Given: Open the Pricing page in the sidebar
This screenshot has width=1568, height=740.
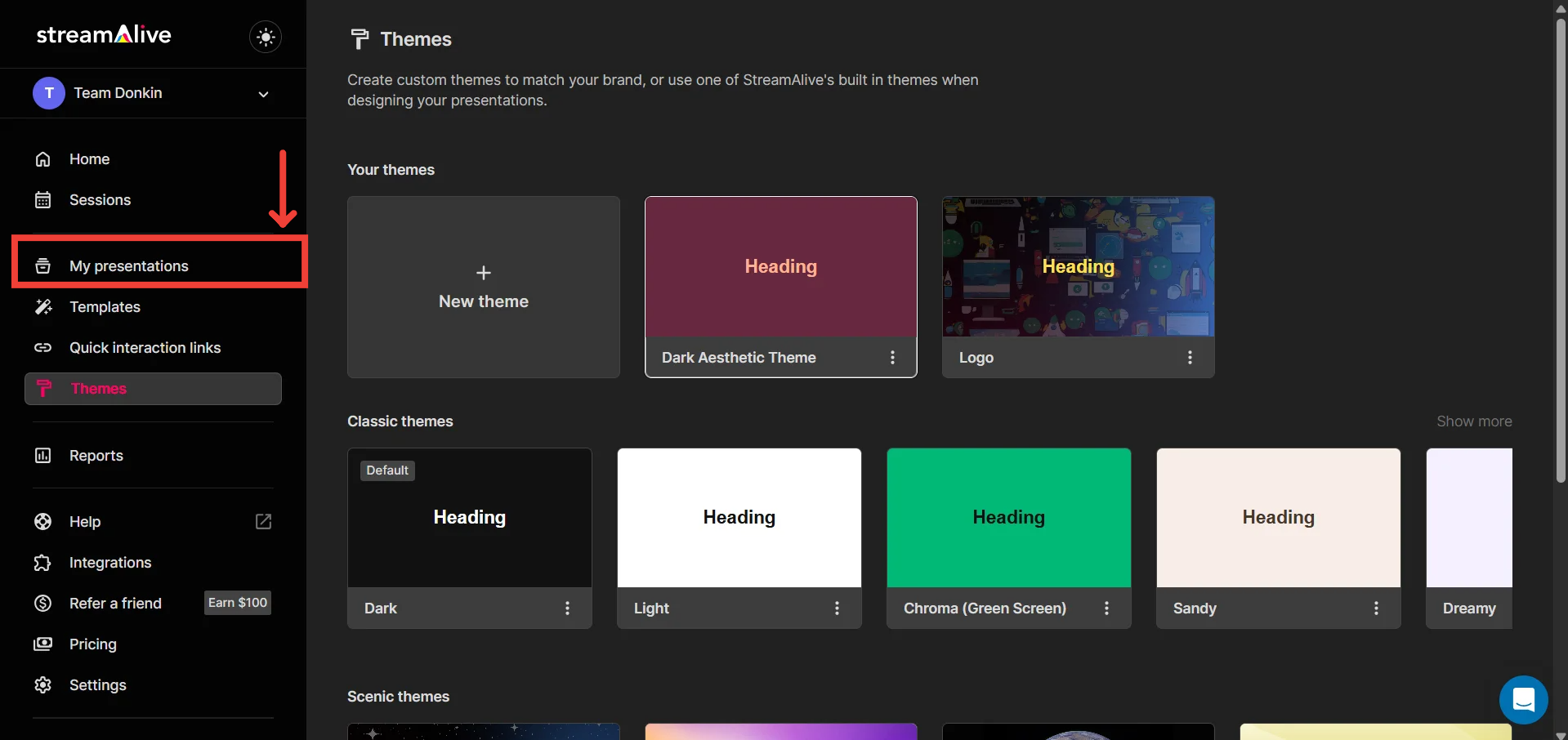Looking at the screenshot, I should coord(92,644).
